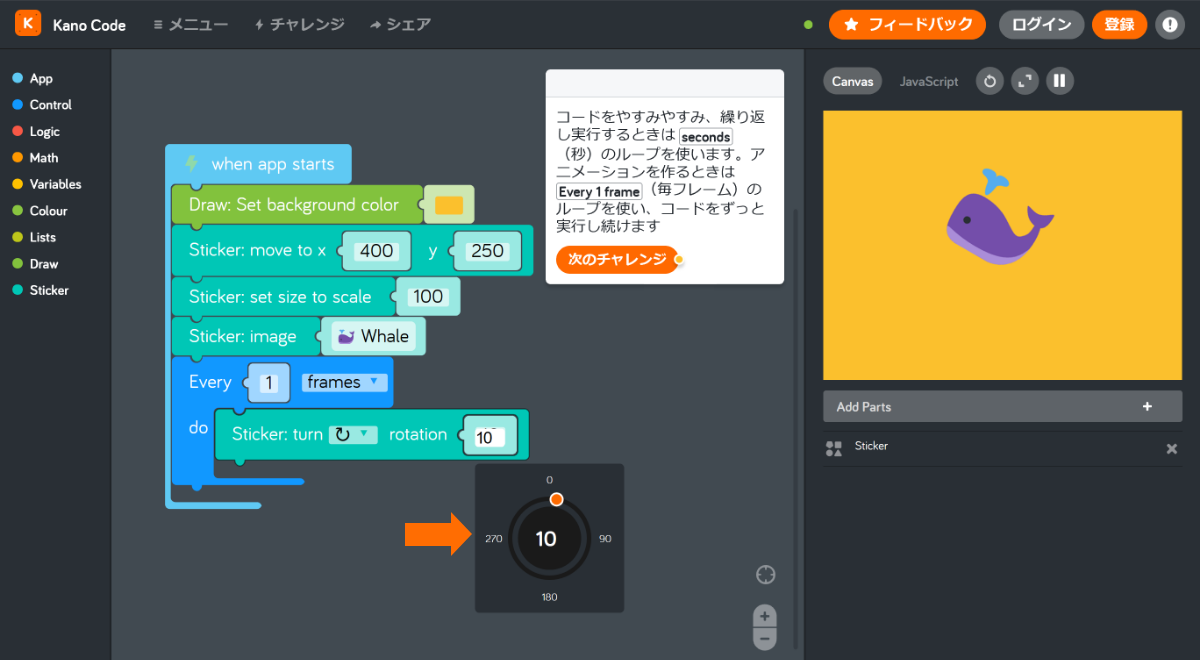This screenshot has width=1200, height=660.
Task: Click the restart app icon above the canvas
Action: point(989,81)
